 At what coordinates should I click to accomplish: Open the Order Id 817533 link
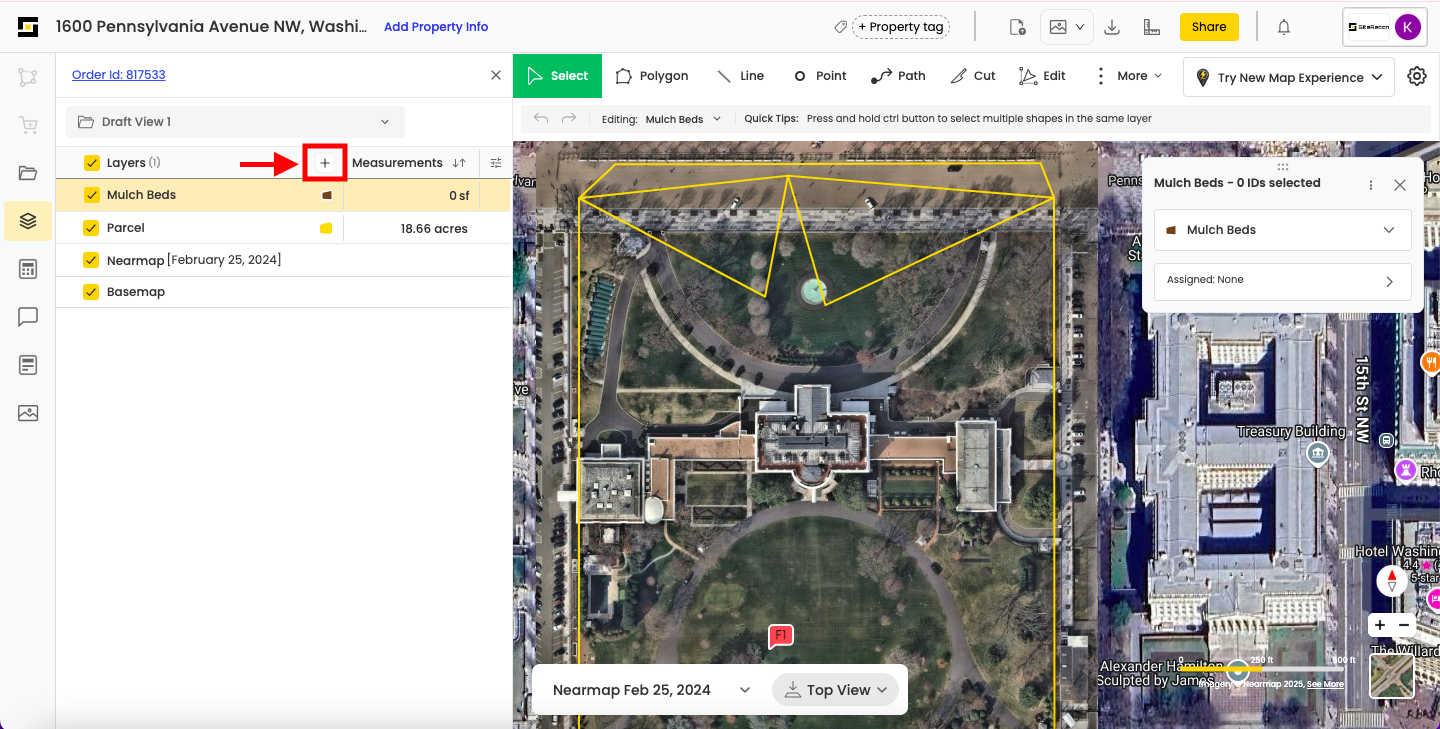118,75
